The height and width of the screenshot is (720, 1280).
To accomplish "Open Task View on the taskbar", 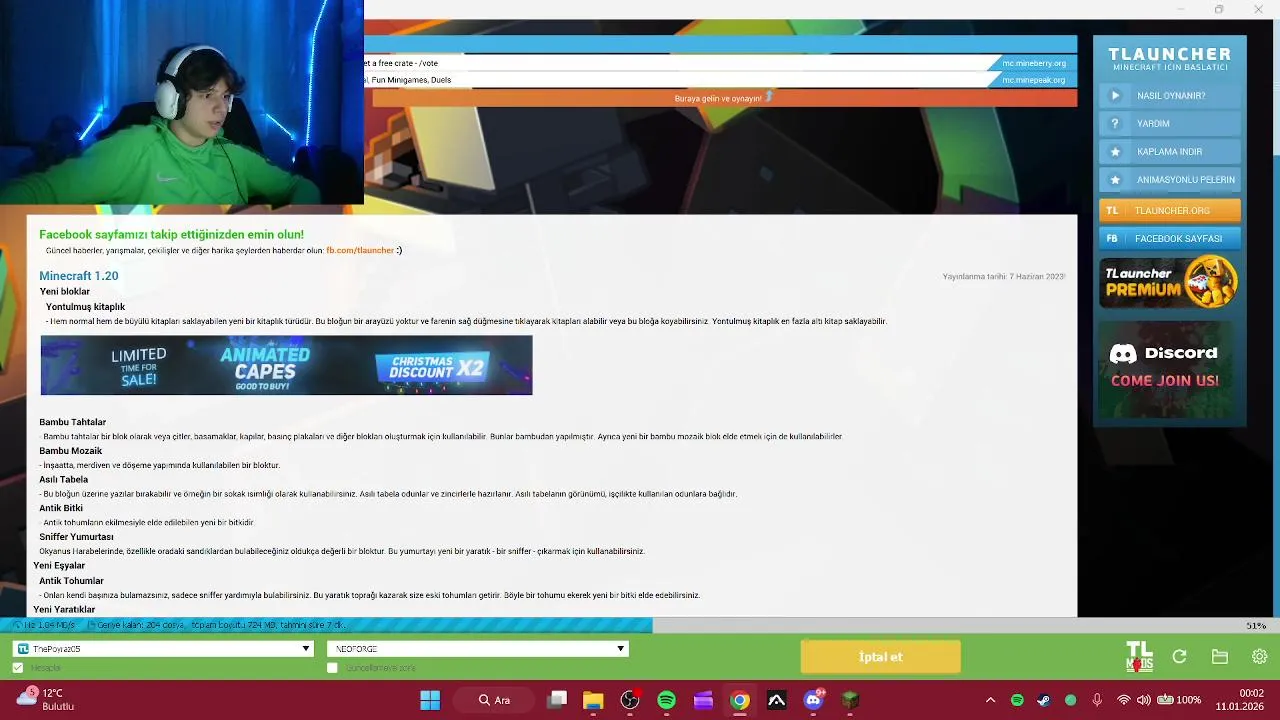I will (x=557, y=700).
